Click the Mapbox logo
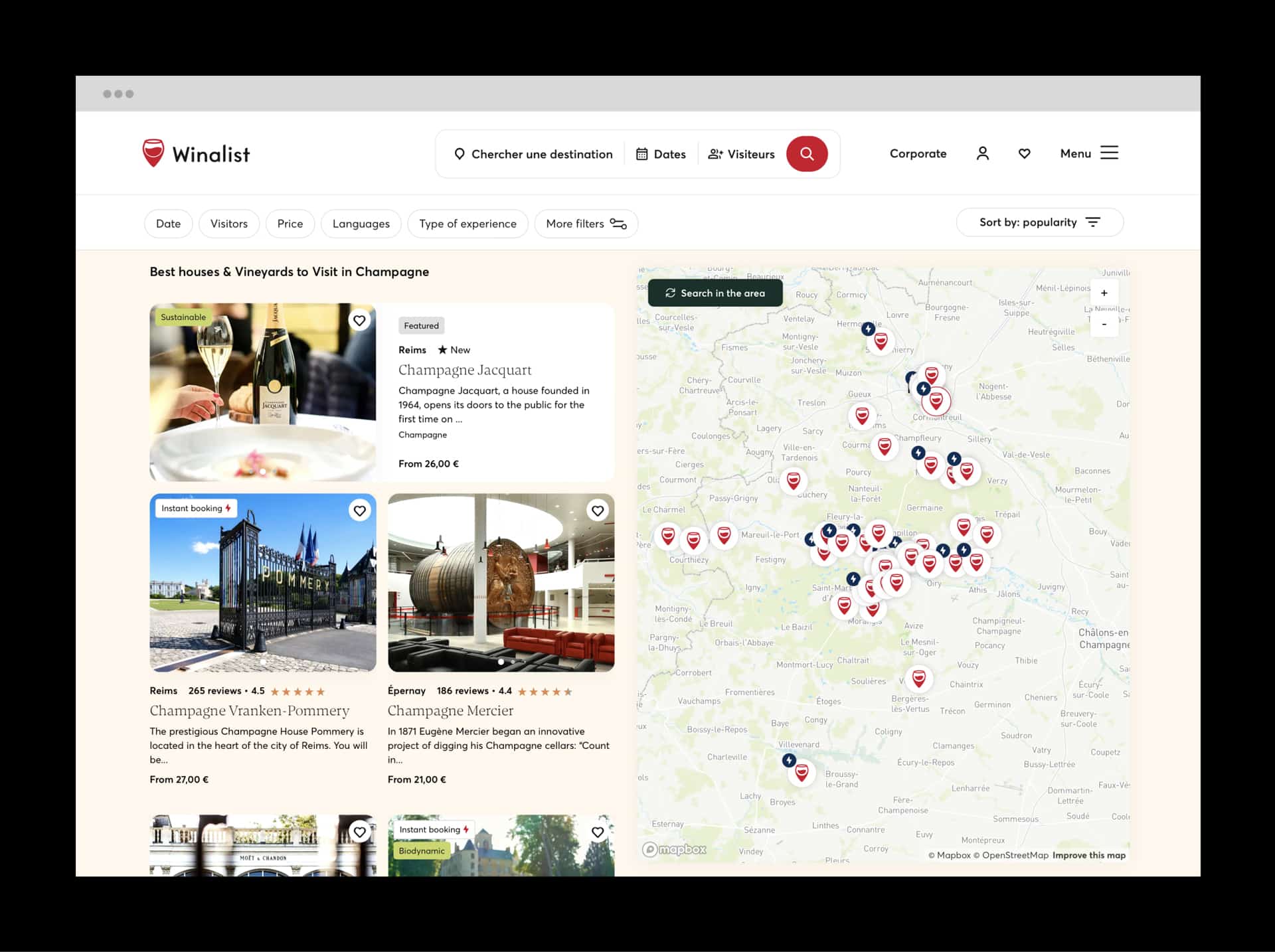Image resolution: width=1275 pixels, height=952 pixels. click(674, 849)
